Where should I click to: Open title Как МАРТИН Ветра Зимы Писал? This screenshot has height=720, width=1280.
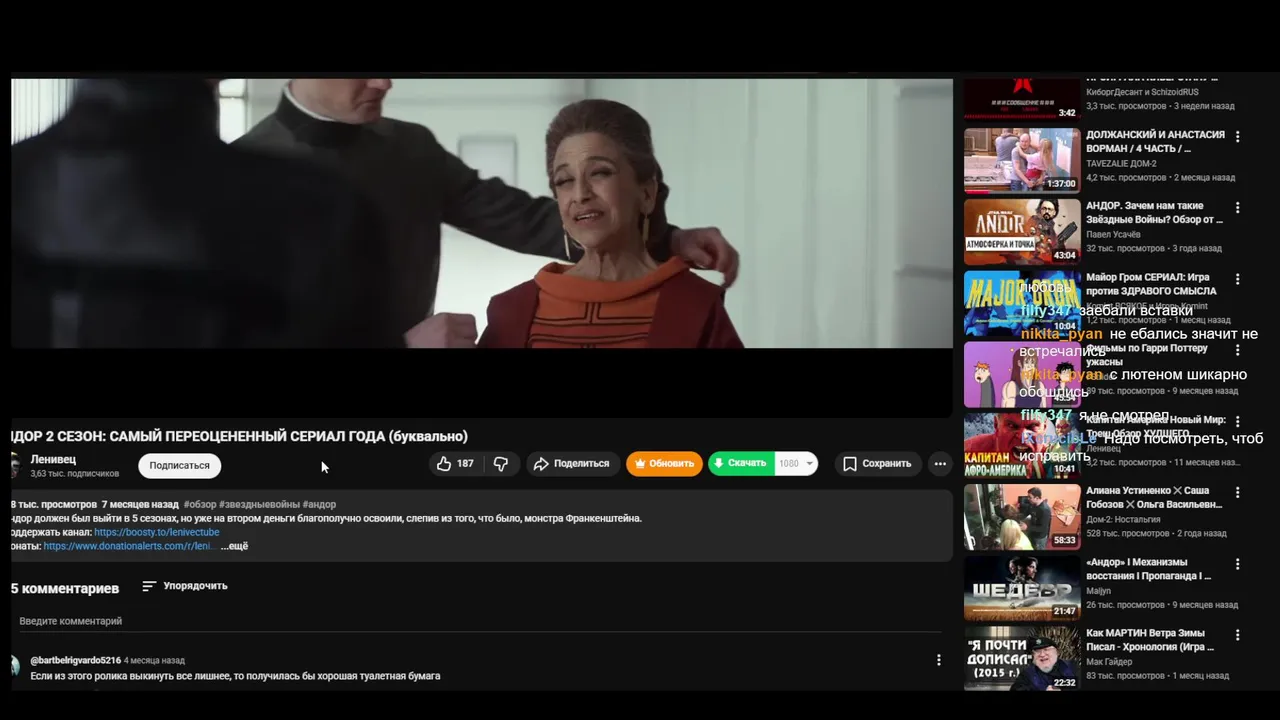(1150, 640)
